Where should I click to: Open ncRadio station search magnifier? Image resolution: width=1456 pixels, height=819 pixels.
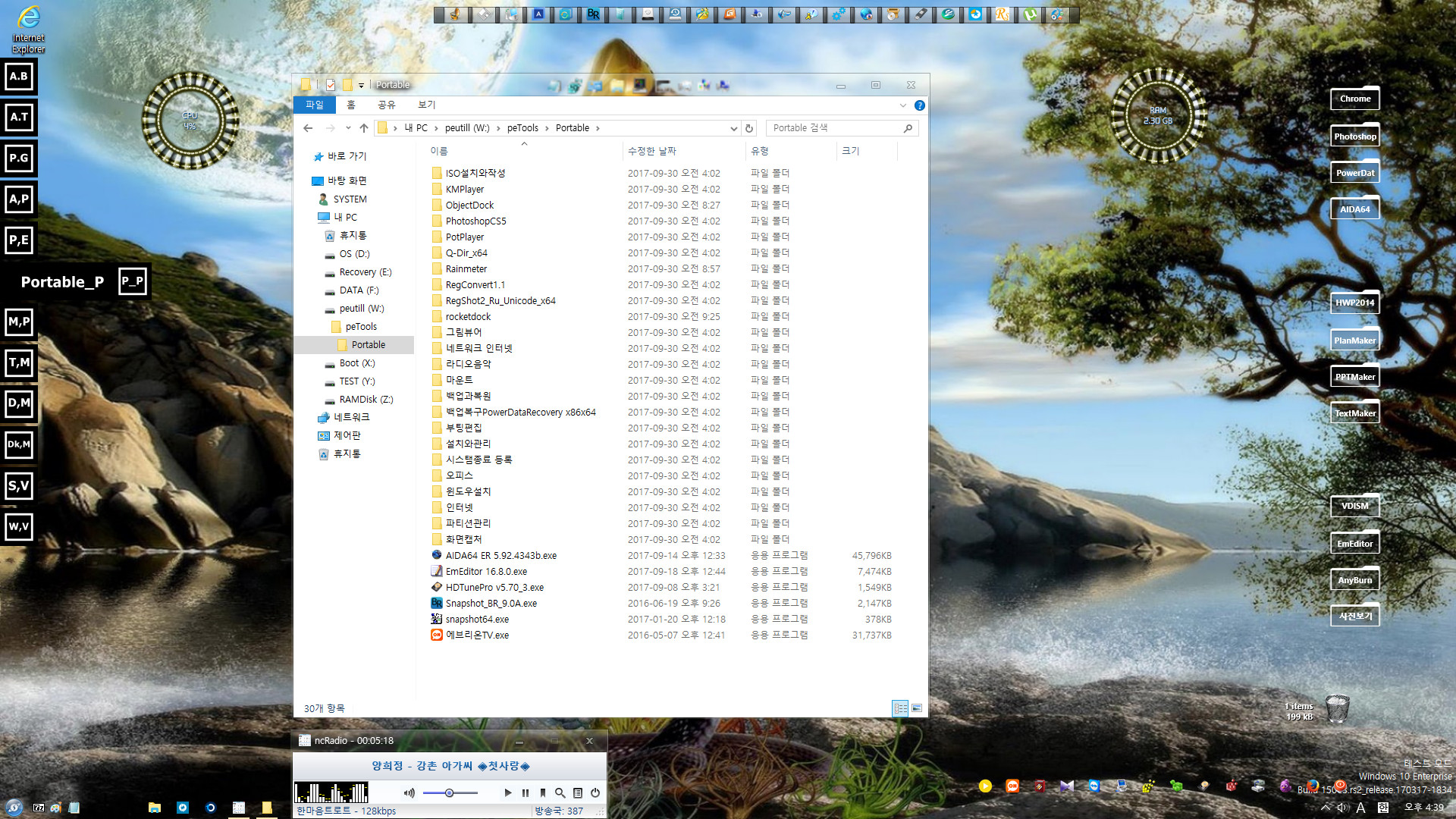560,792
